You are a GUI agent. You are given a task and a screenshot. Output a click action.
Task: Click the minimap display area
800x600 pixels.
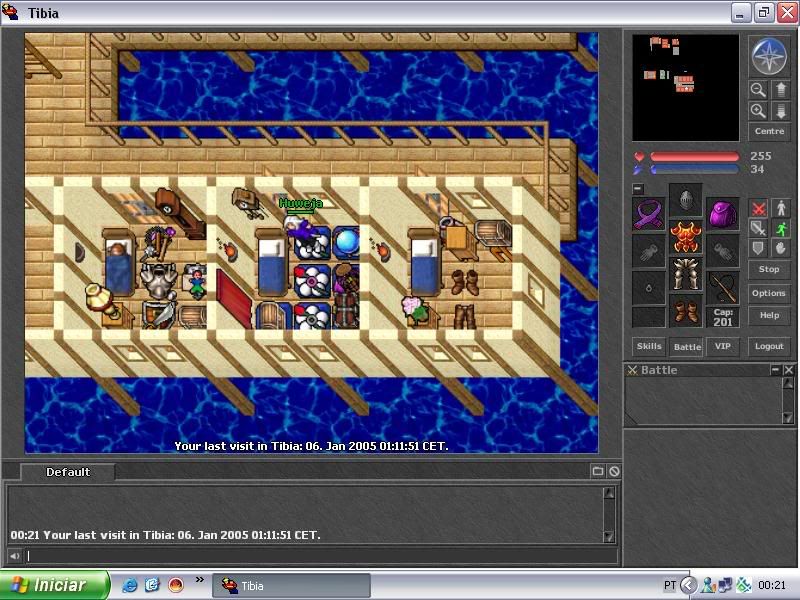click(685, 88)
